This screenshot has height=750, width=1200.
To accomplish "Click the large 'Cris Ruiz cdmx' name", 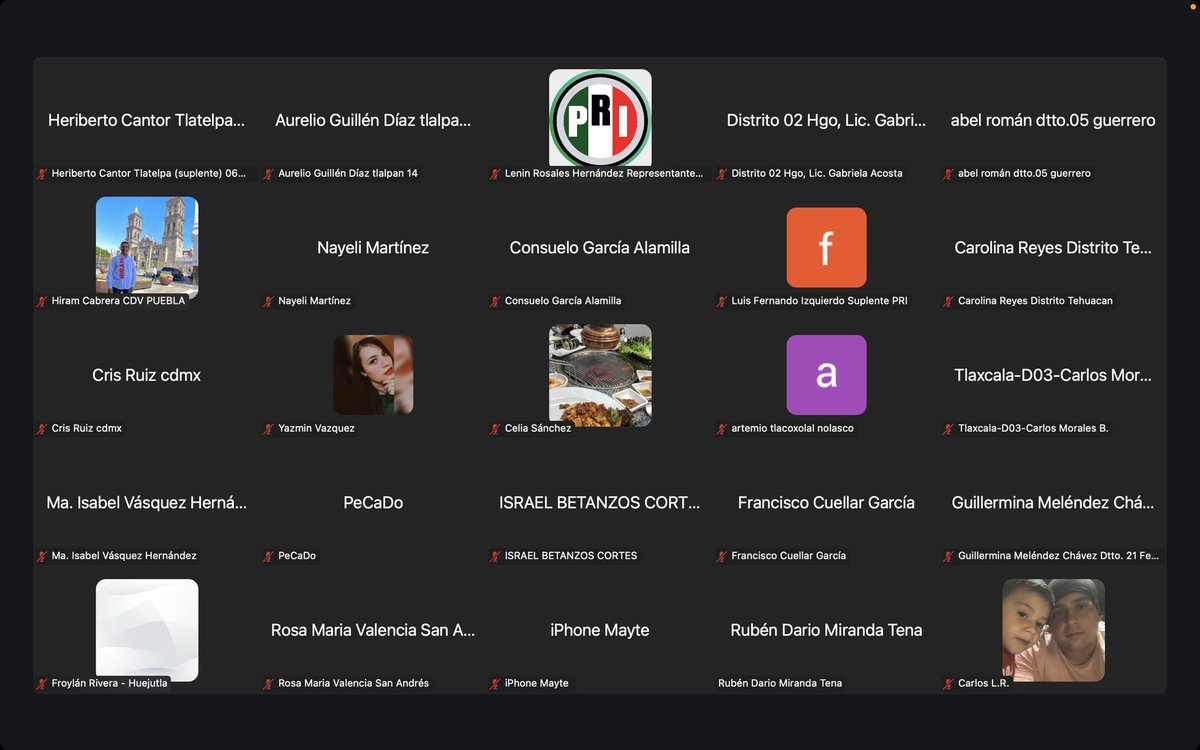I will click(147, 375).
